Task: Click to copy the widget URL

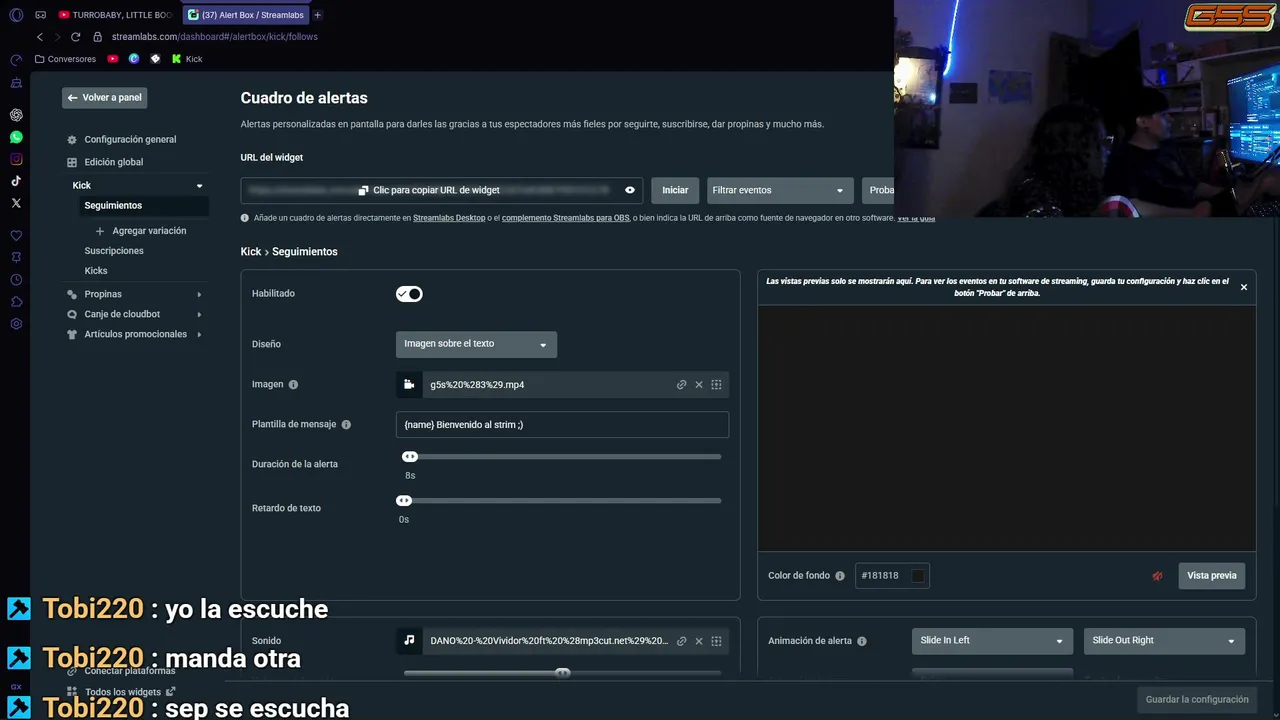Action: (x=428, y=190)
